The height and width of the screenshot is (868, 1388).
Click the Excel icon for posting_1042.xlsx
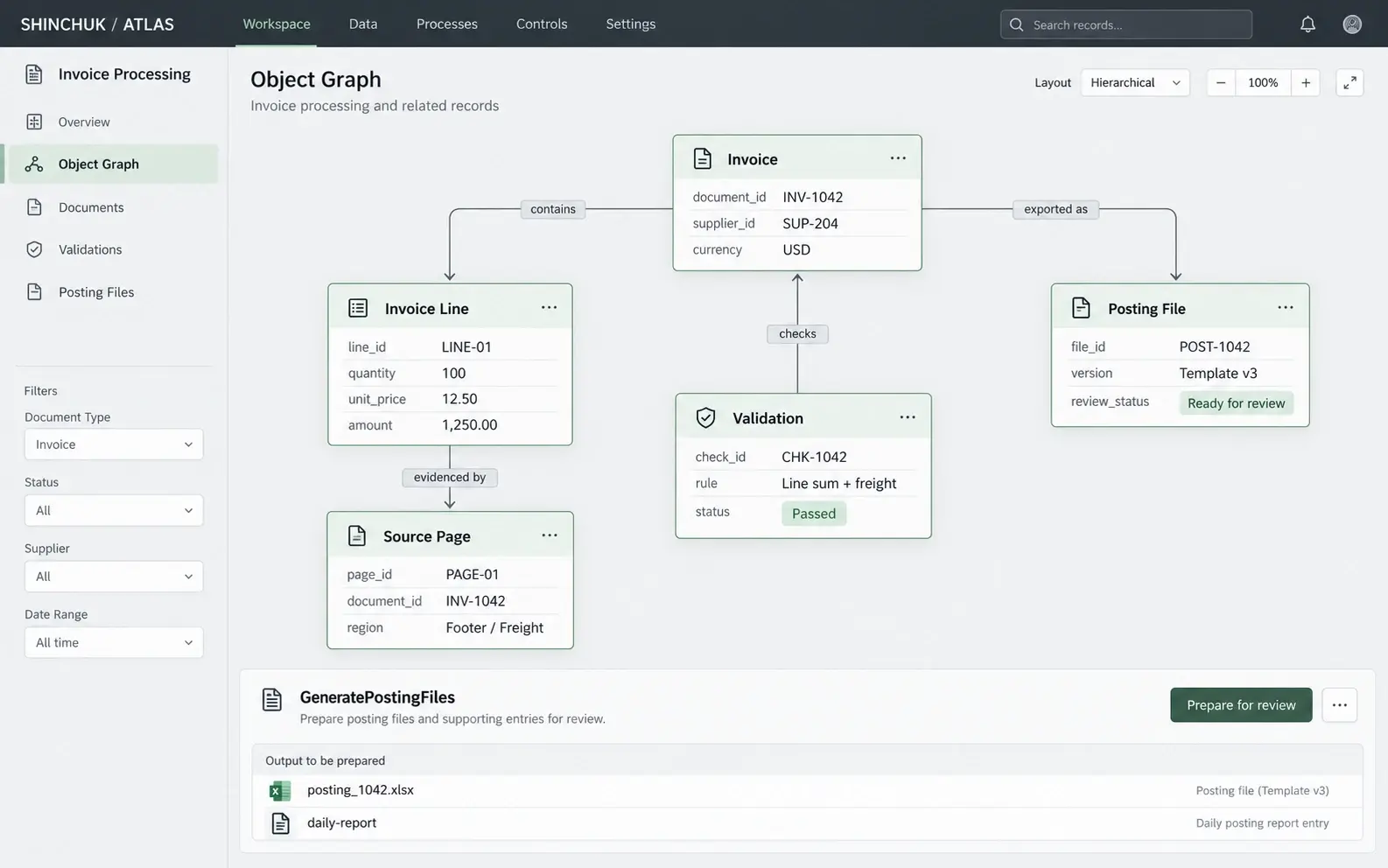tap(280, 791)
